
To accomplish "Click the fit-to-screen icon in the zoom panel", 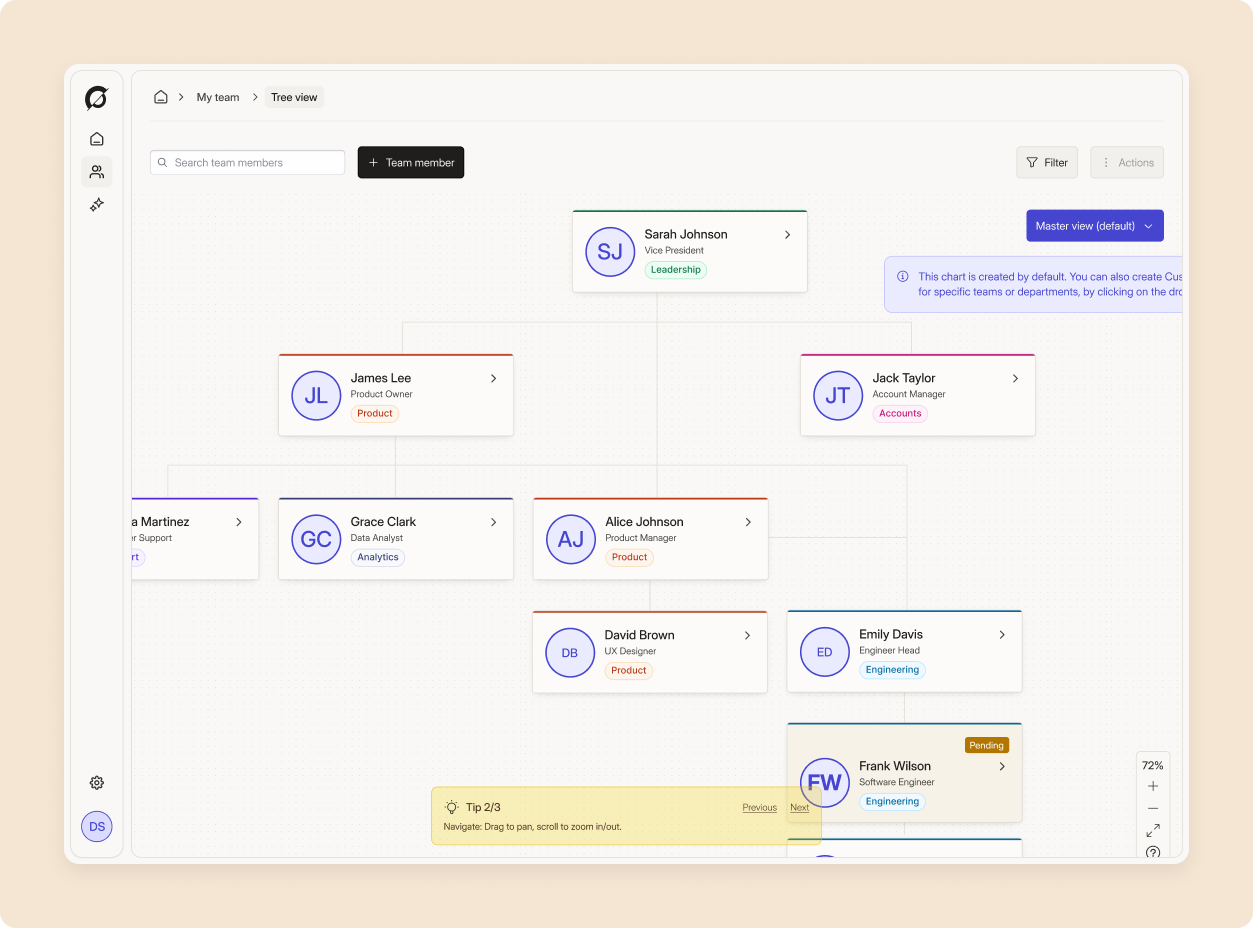I will coord(1152,829).
